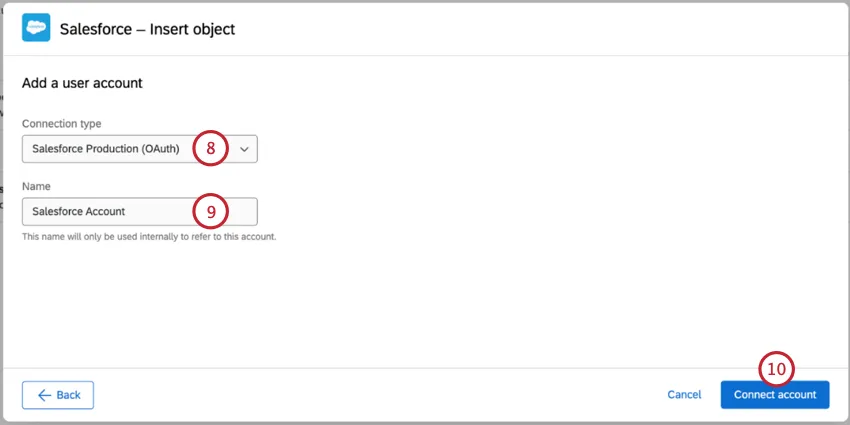Screen dimensions: 850x425
Task: Expand the Connection type chevron arrow
Action: [244, 149]
